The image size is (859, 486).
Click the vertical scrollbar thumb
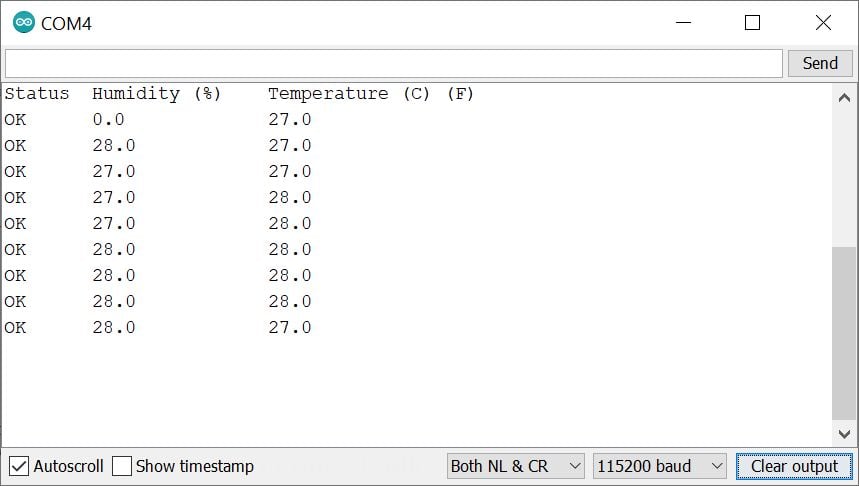844,332
